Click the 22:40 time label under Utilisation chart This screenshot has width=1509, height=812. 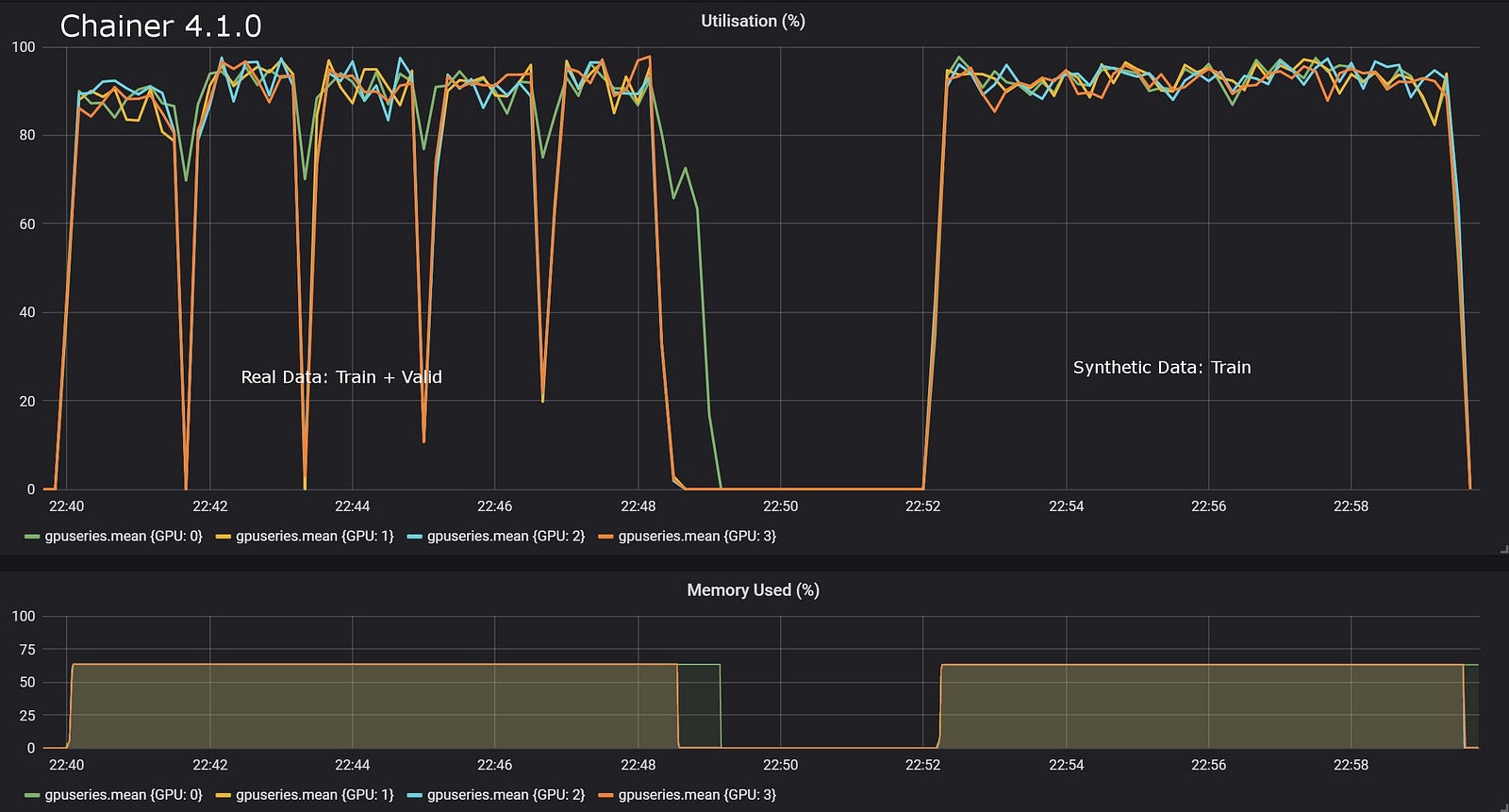[x=66, y=506]
